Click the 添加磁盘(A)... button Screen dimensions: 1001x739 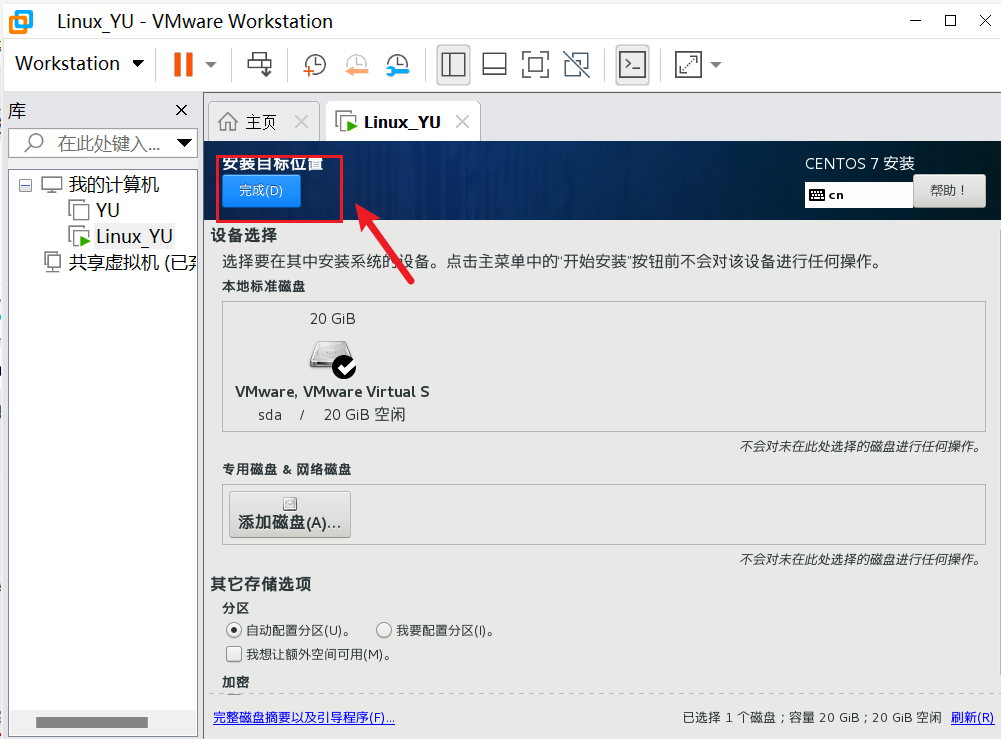click(290, 514)
